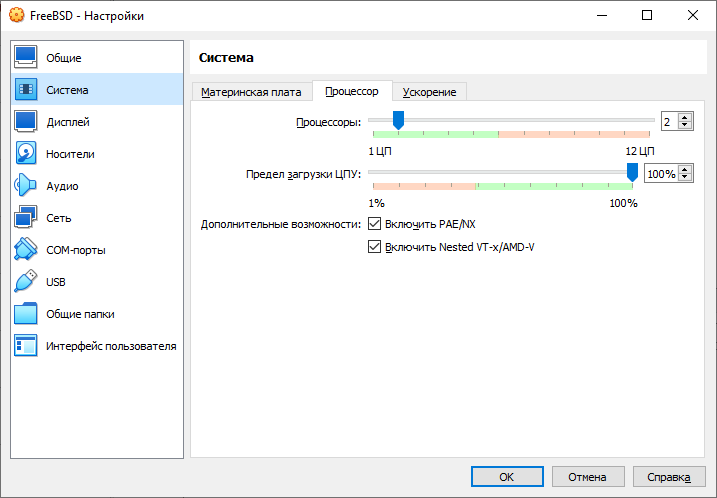
Task: Open the Общие папки folder icon
Action: coord(26,314)
